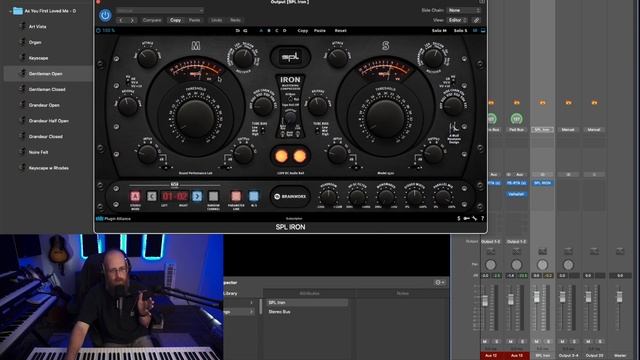Click the Headroom knob
The width and height of the screenshot is (640, 360).
(329, 197)
